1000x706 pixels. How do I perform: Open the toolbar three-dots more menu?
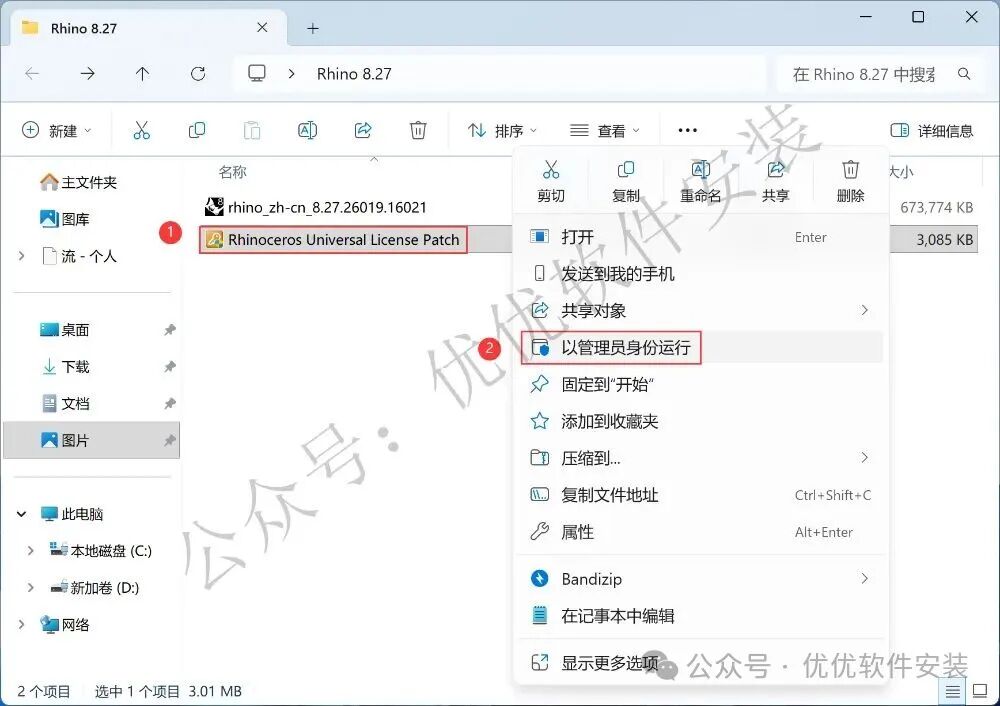[x=688, y=131]
